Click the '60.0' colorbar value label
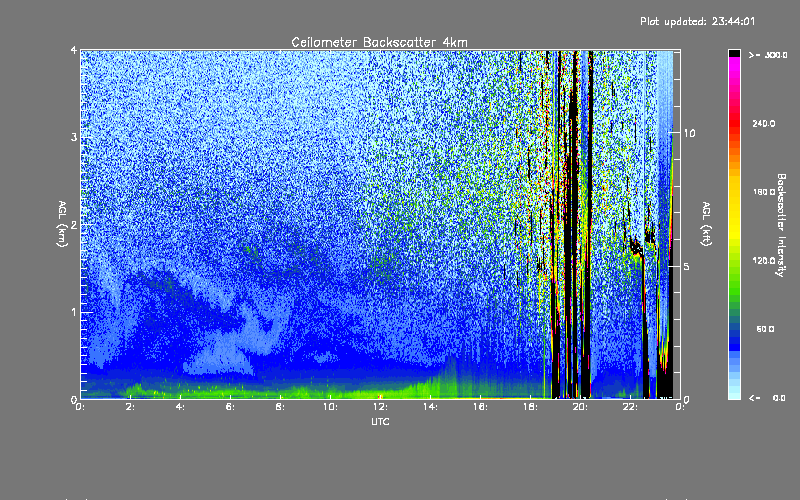The height and width of the screenshot is (500, 800). [765, 330]
